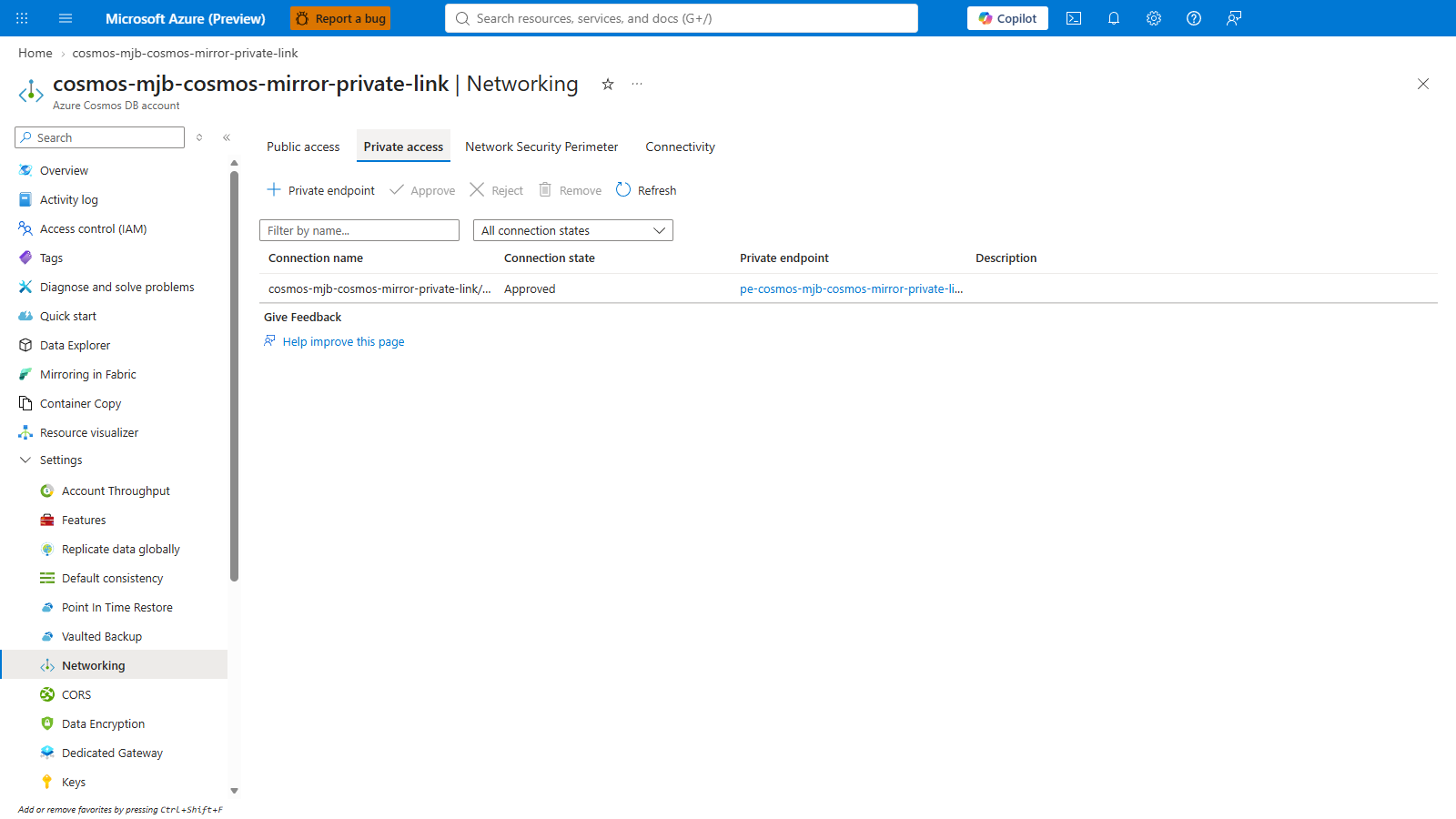
Task: Click the Replicate data globally icon
Action: (47, 549)
